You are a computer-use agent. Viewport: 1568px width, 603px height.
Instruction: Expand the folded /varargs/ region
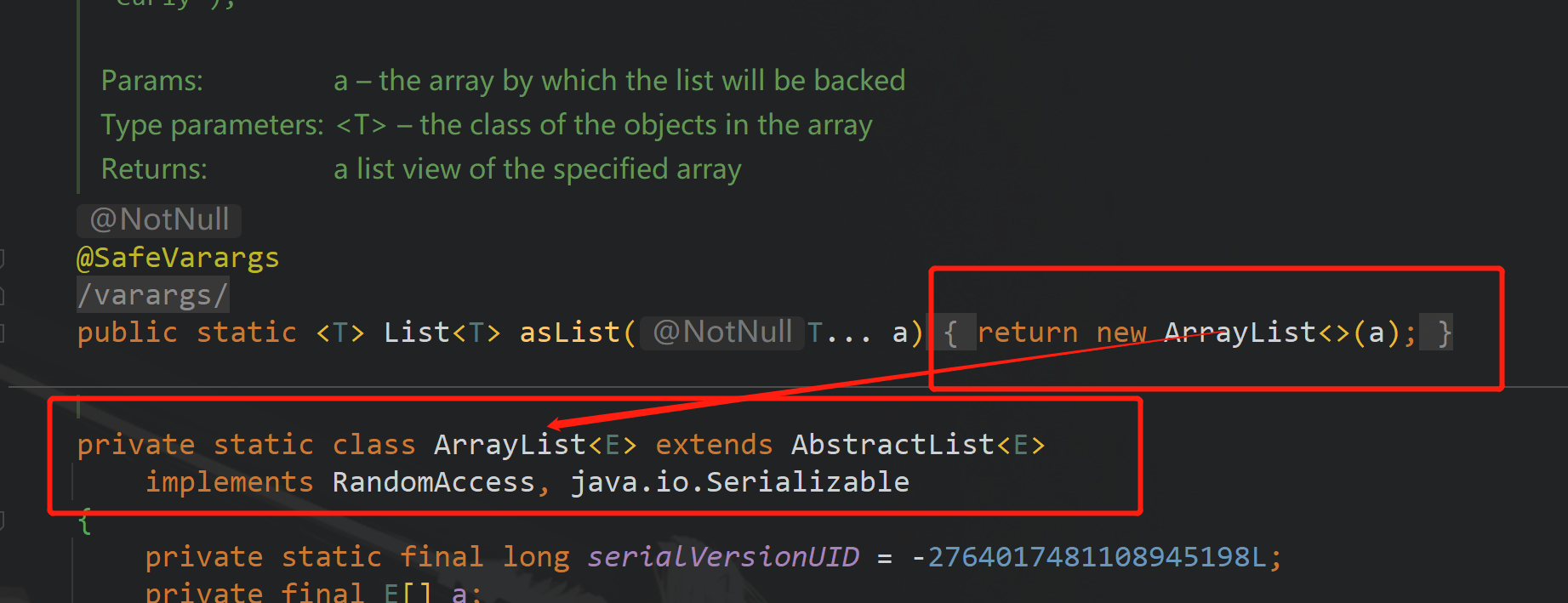[x=153, y=295]
